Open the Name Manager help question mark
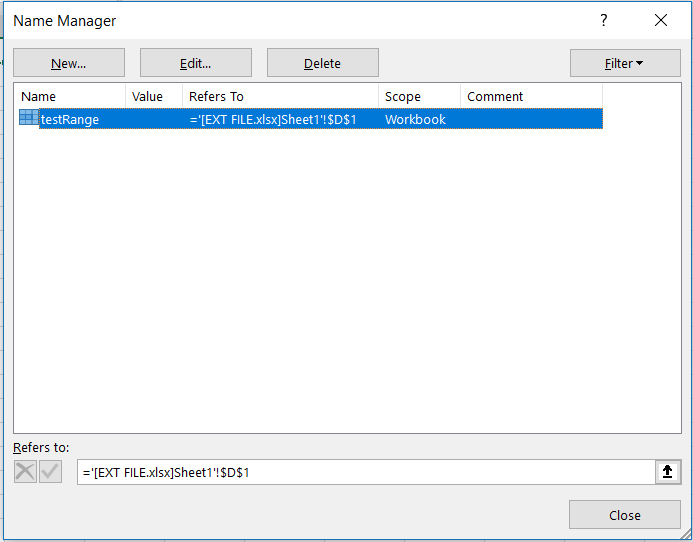Screen dimensions: 693x542 (x=604, y=20)
